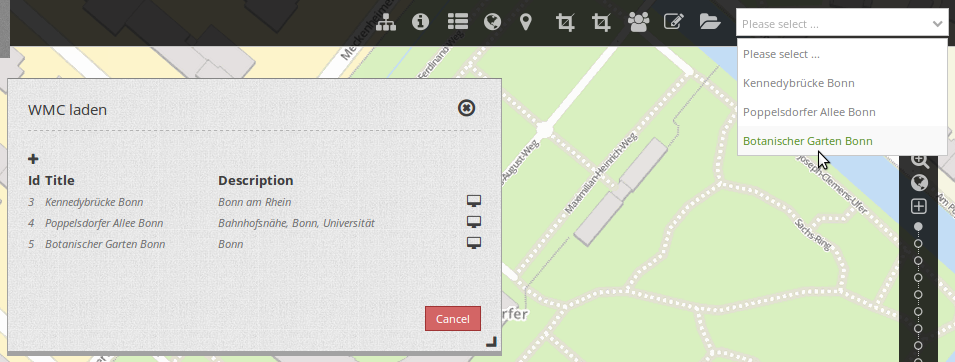
Task: Activate the feature info icon
Action: pyautogui.click(x=420, y=22)
